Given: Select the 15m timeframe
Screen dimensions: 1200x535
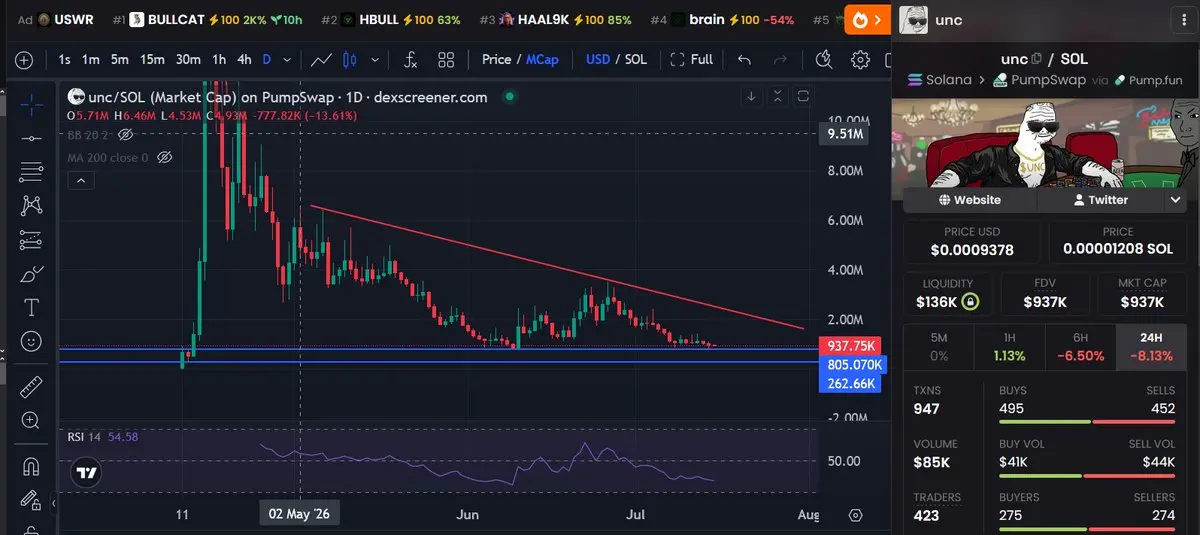Looking at the screenshot, I should [x=152, y=60].
